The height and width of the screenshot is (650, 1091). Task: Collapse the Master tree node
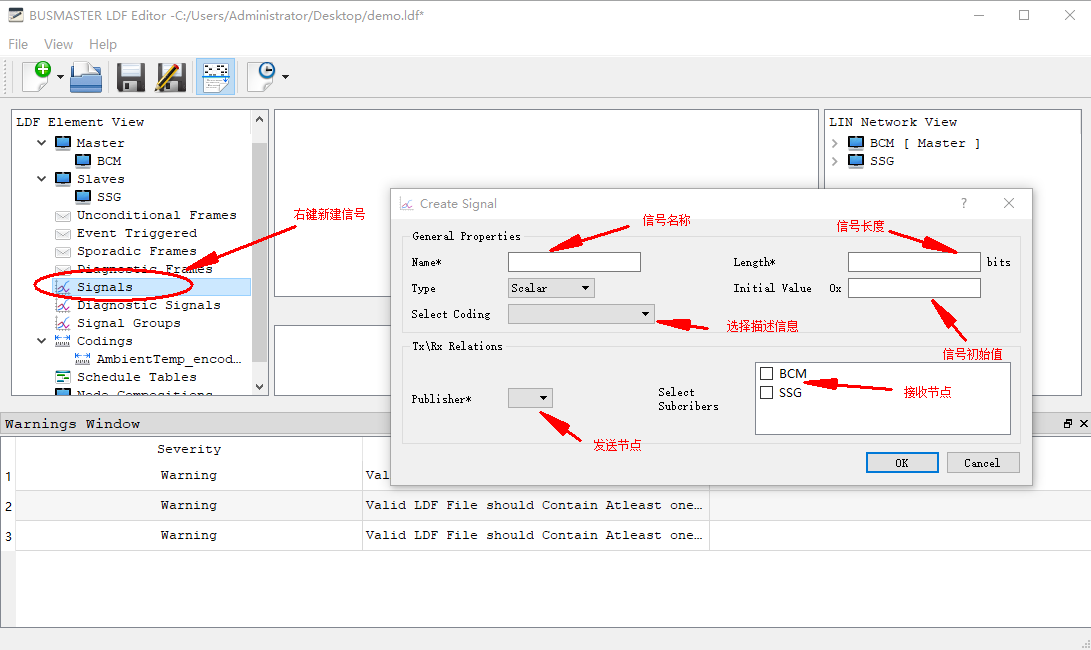[42, 143]
